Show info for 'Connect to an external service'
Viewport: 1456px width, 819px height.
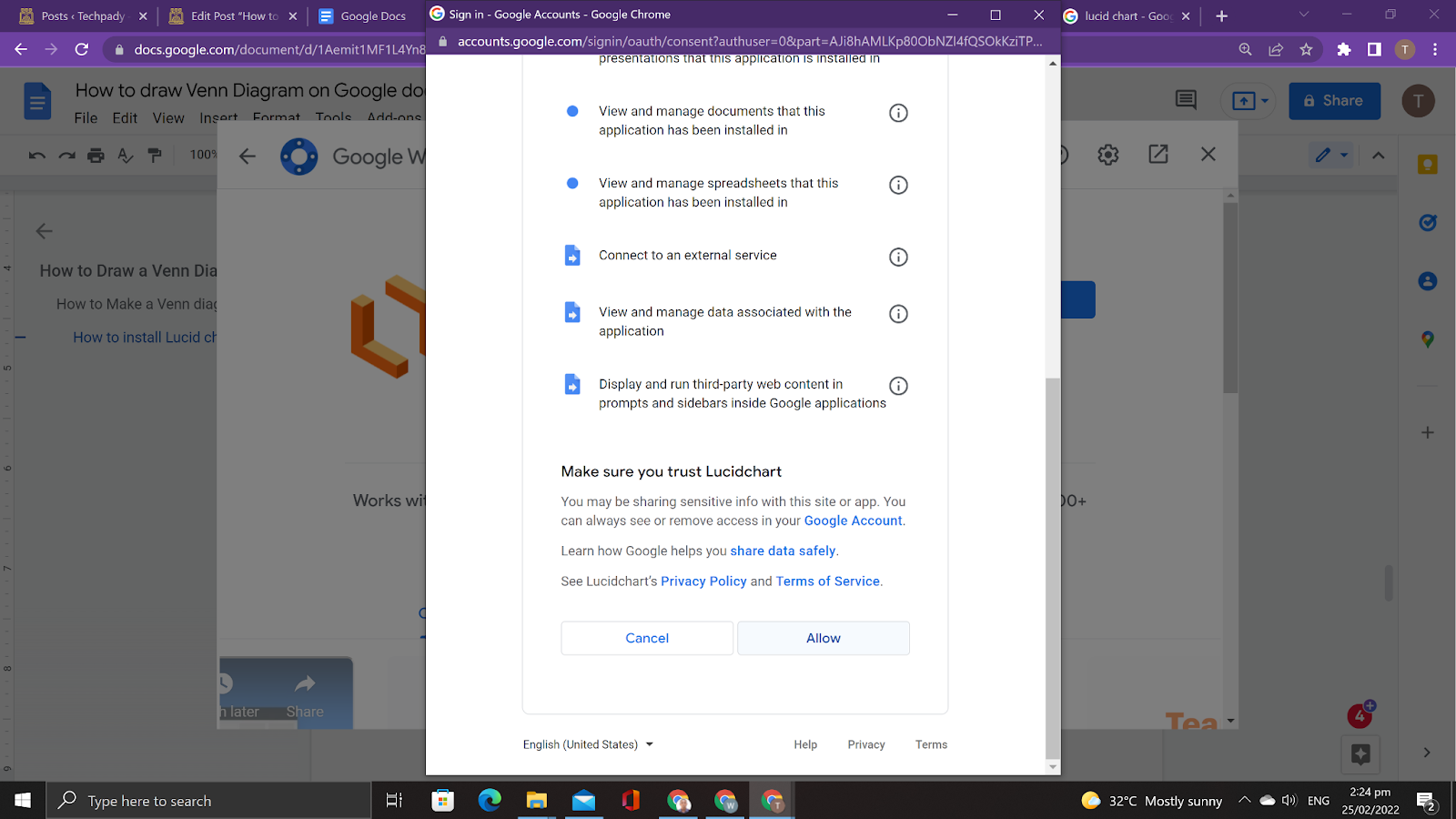pos(898,257)
